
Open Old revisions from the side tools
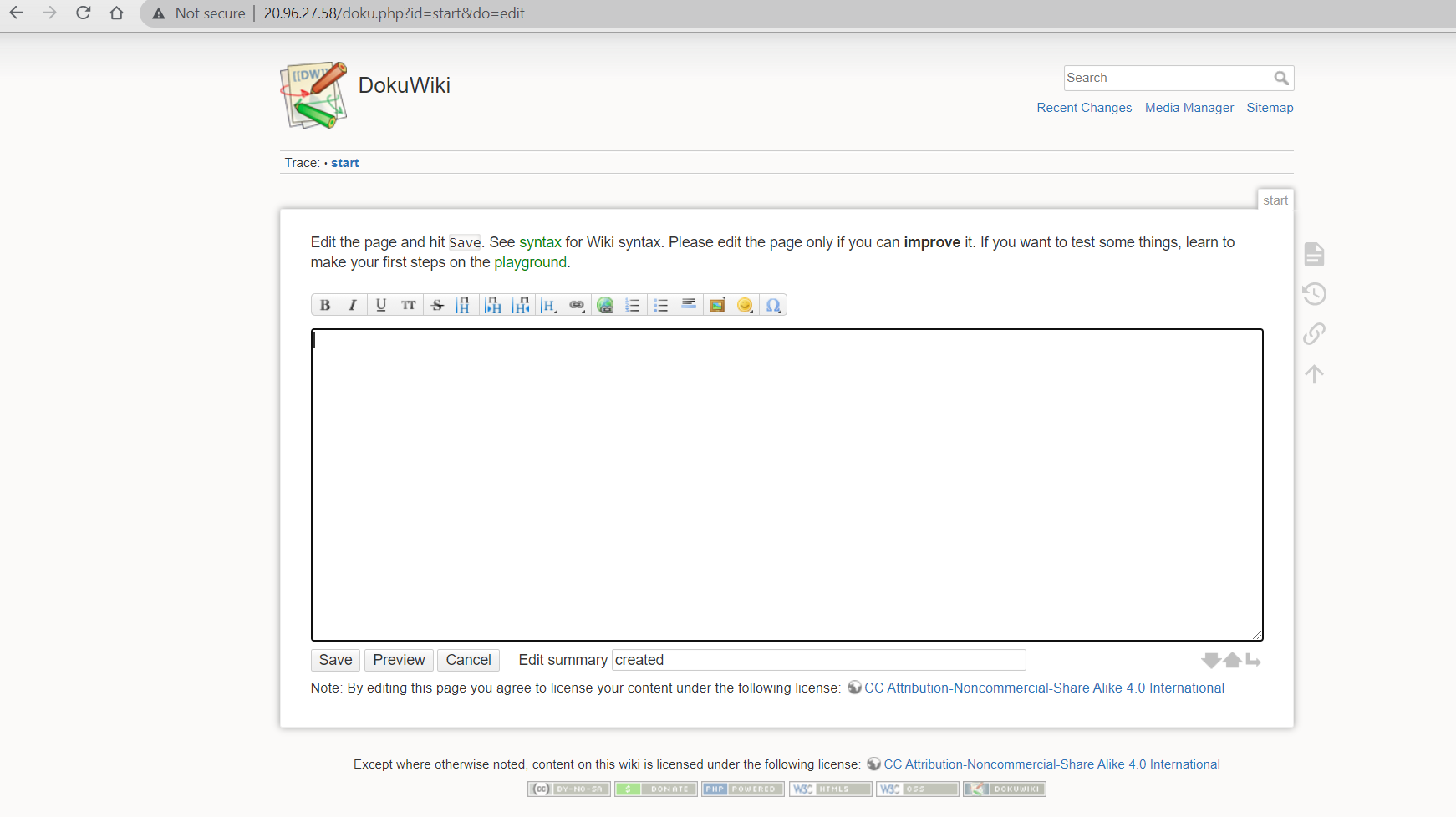[1314, 294]
